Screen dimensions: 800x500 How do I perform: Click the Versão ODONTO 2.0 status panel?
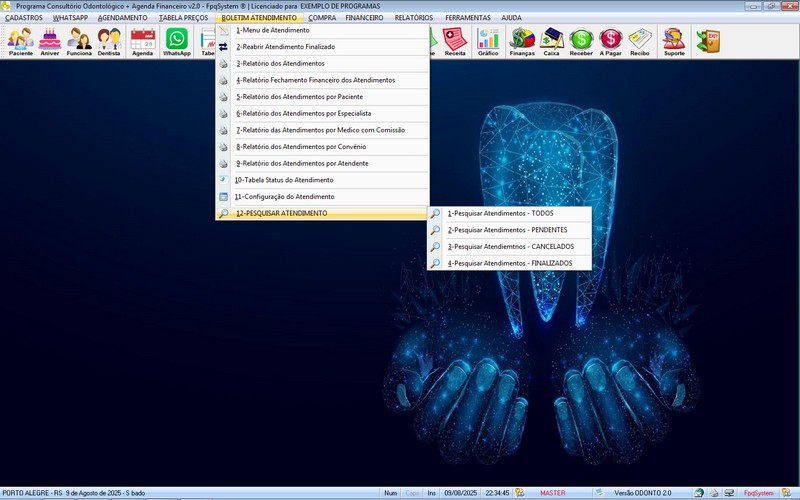coord(644,493)
